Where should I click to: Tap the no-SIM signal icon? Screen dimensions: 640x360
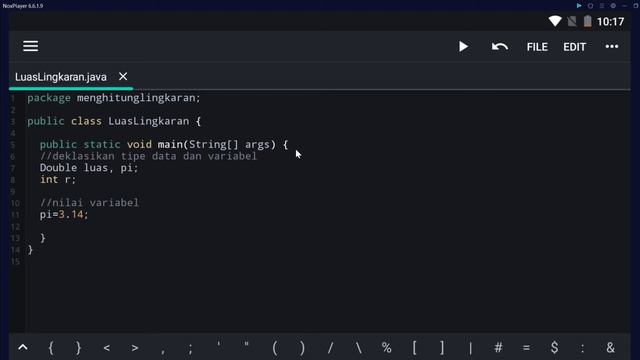(572, 21)
